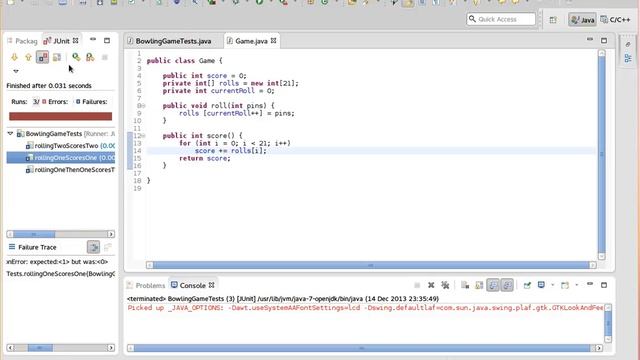Viewport: 640px width, 360px height.
Task: Switch to the BowlingGameTests.java editor tab
Action: 173,41
